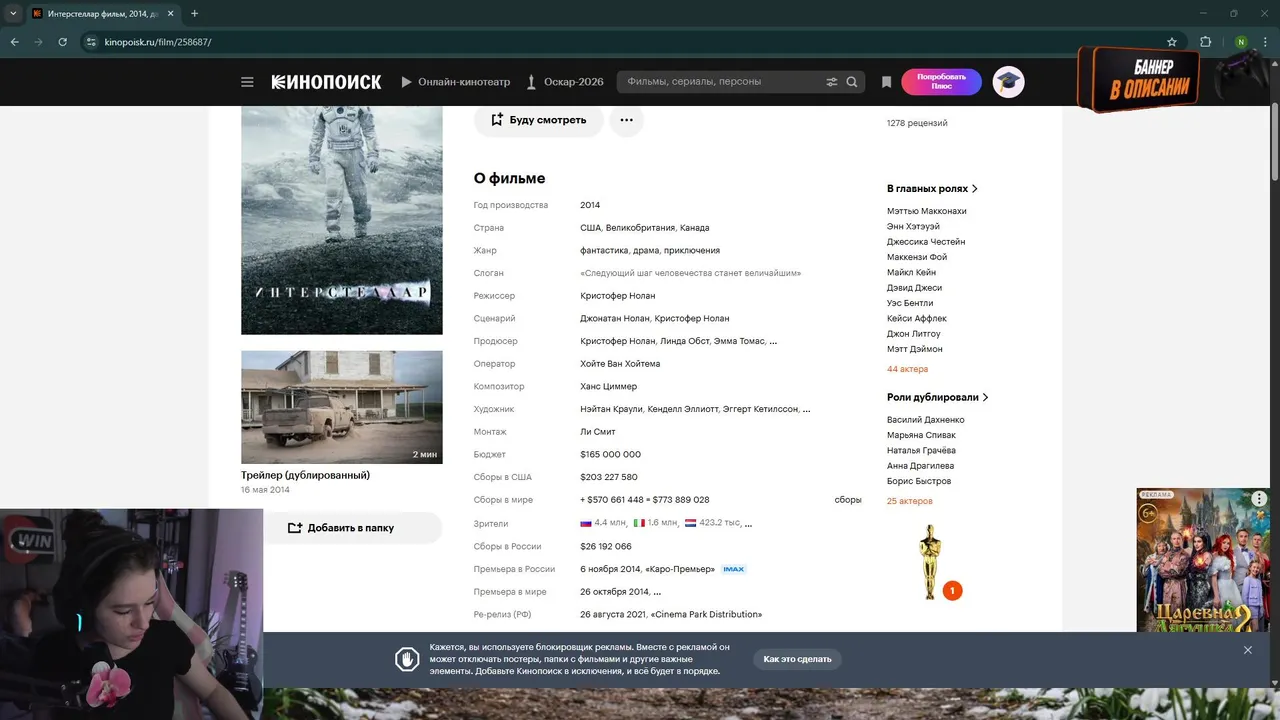The height and width of the screenshot is (720, 1280).
Task: Close the adblock notification bar
Action: 1248,650
